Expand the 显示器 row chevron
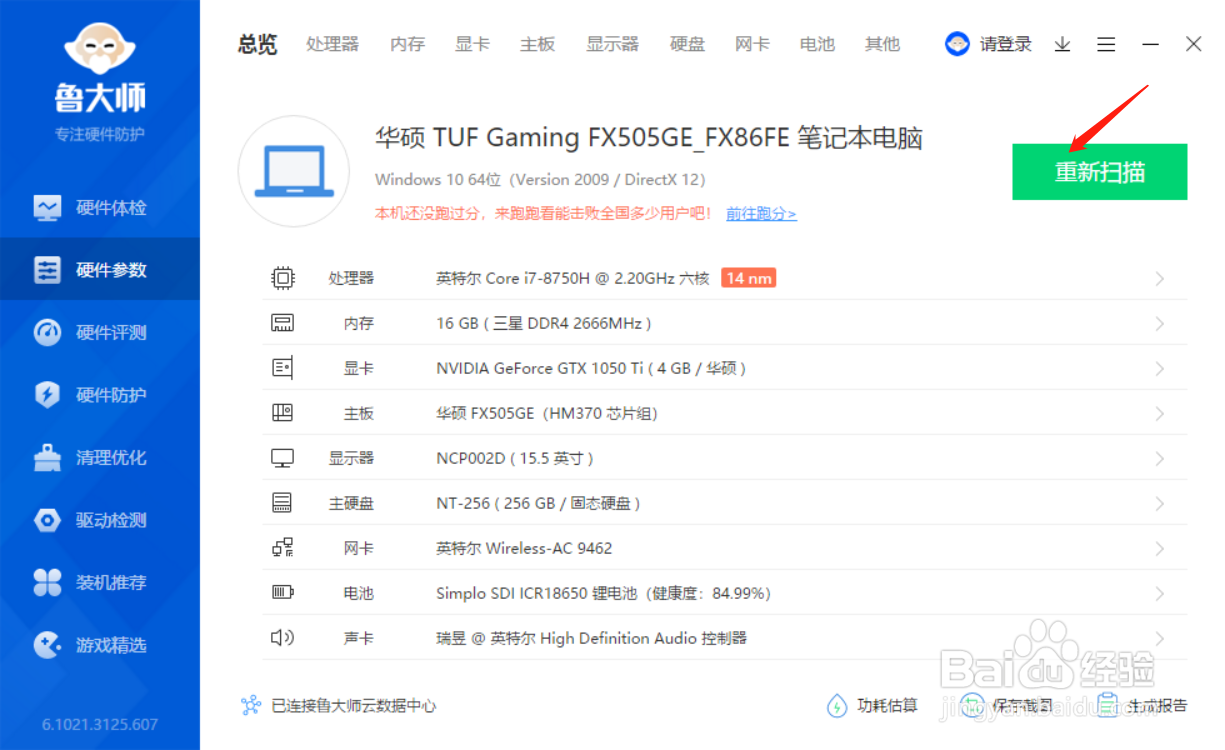 click(1160, 458)
